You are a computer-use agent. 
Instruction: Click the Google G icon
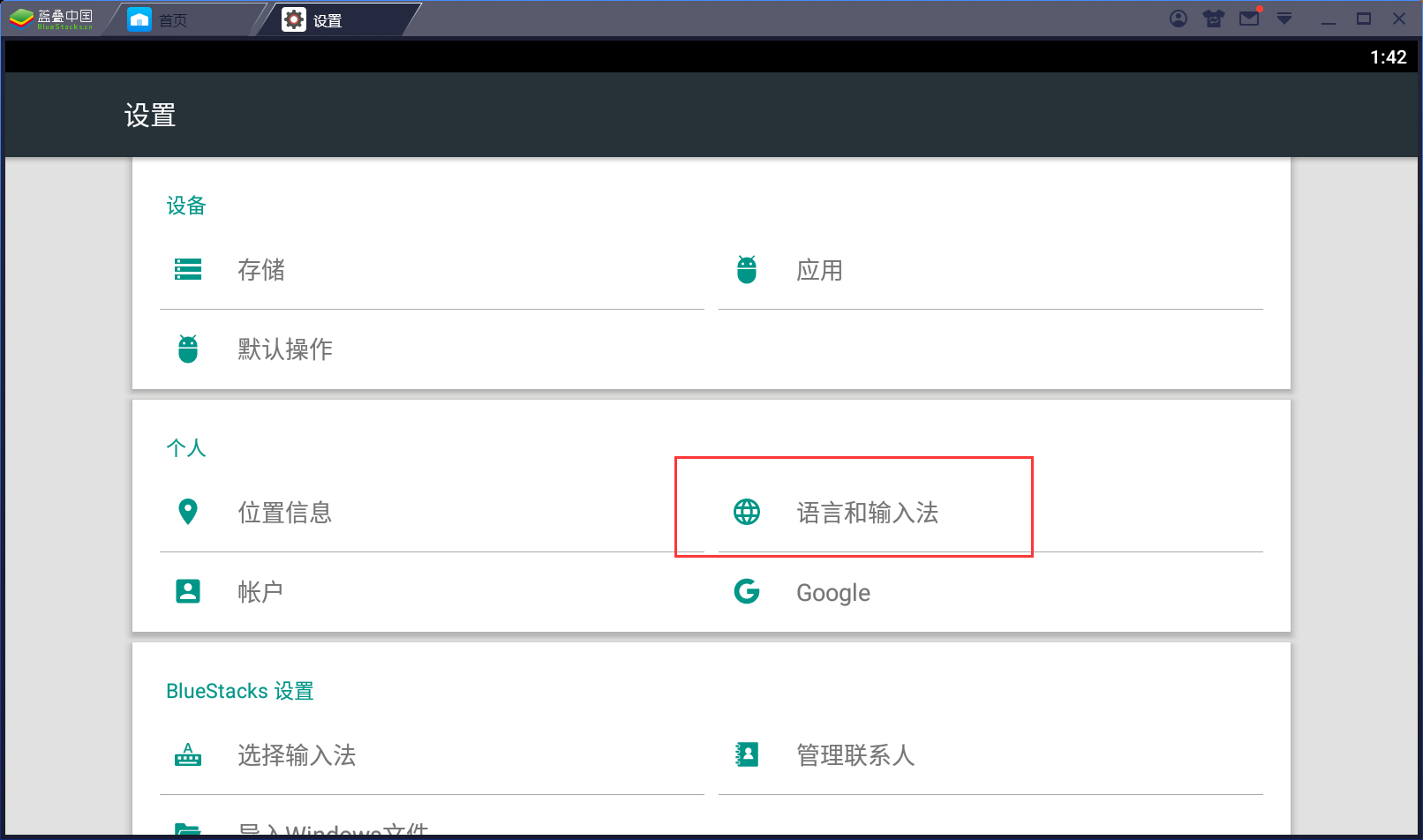pyautogui.click(x=748, y=591)
